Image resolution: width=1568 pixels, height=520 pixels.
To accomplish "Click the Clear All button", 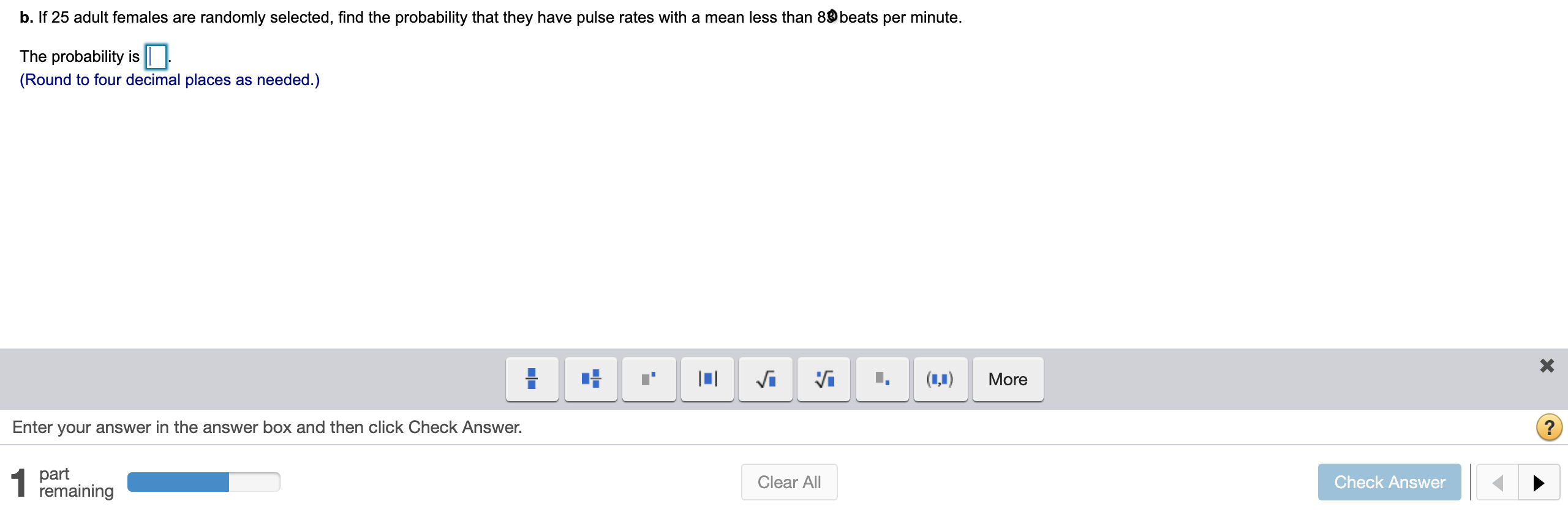I will tap(789, 482).
